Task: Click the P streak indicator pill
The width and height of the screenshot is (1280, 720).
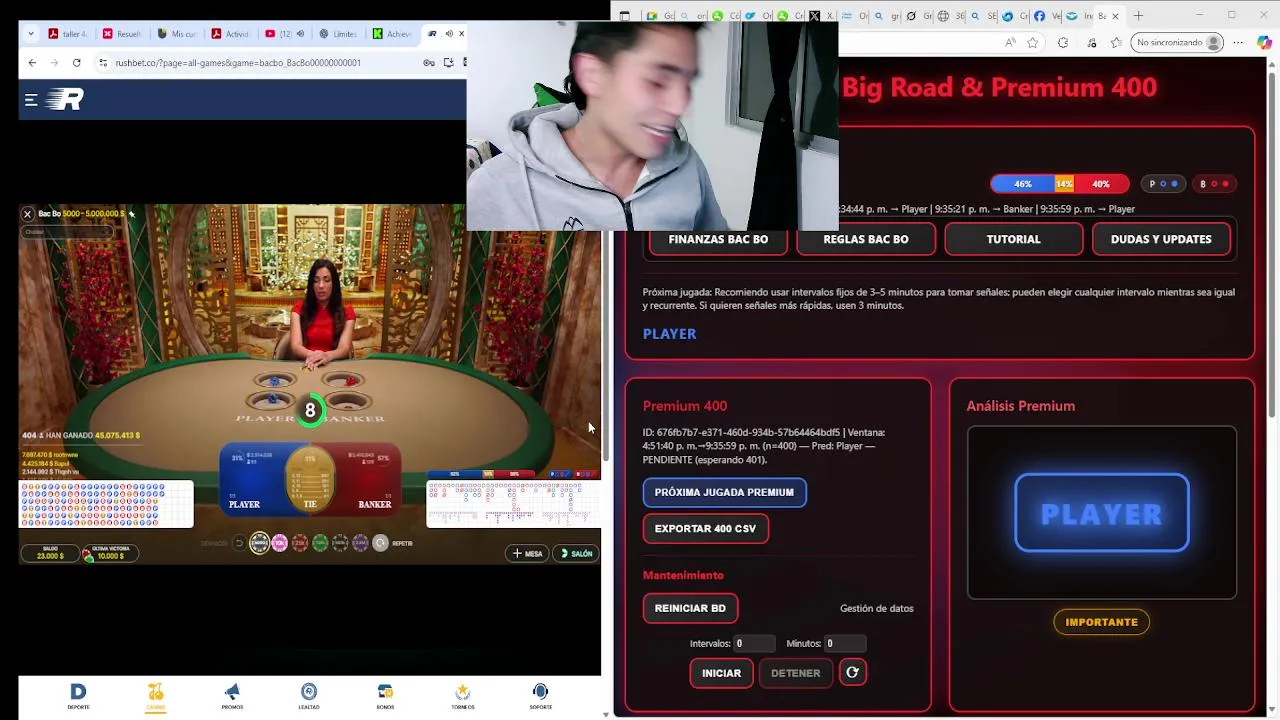Action: pos(1163,184)
